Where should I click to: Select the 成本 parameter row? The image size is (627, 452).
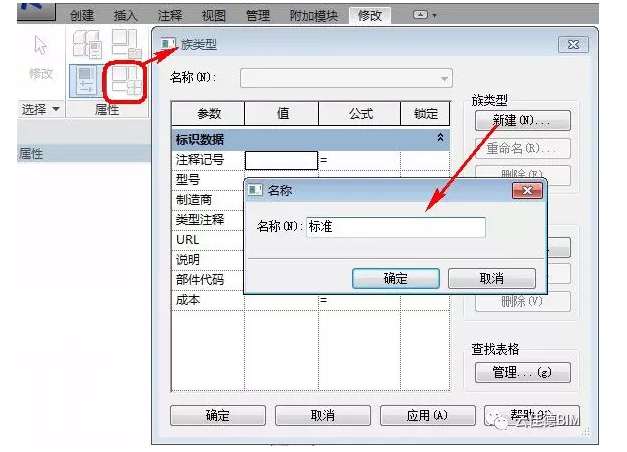(x=311, y=300)
